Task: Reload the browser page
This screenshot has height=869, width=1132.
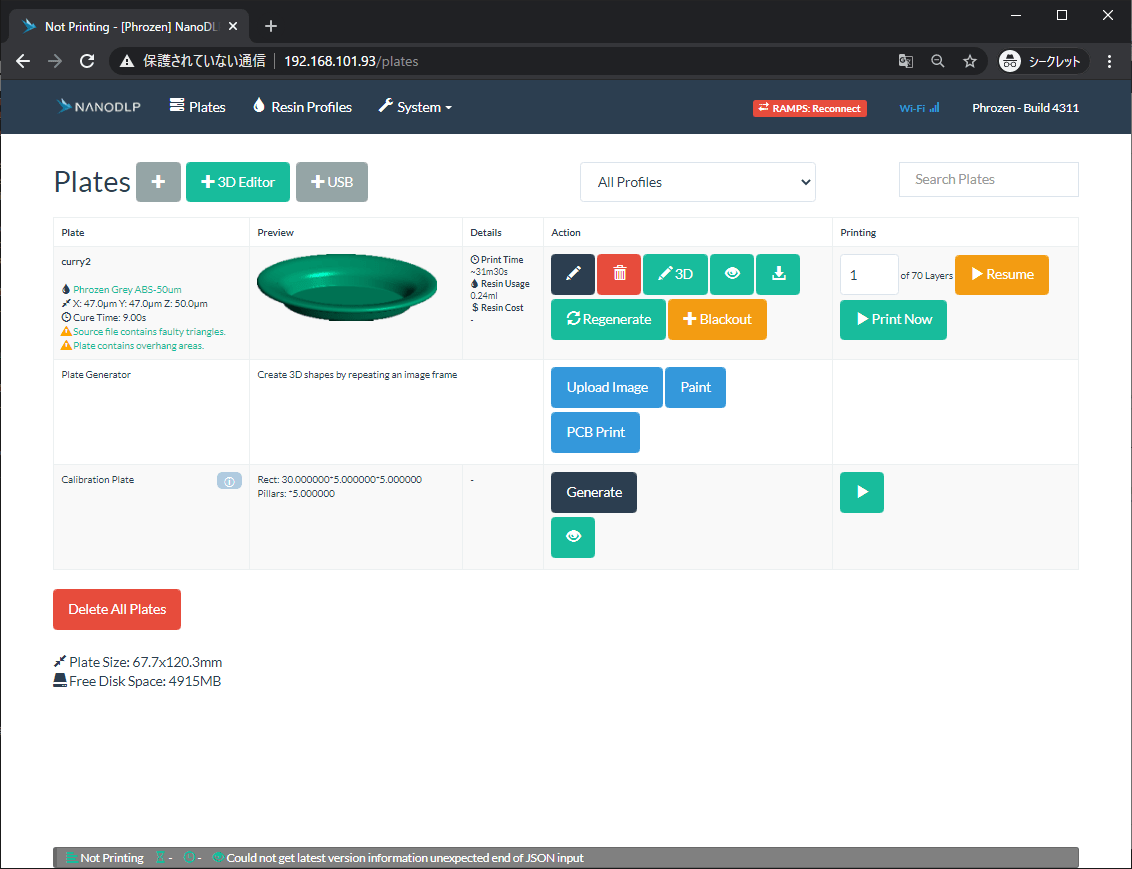Action: coord(87,61)
